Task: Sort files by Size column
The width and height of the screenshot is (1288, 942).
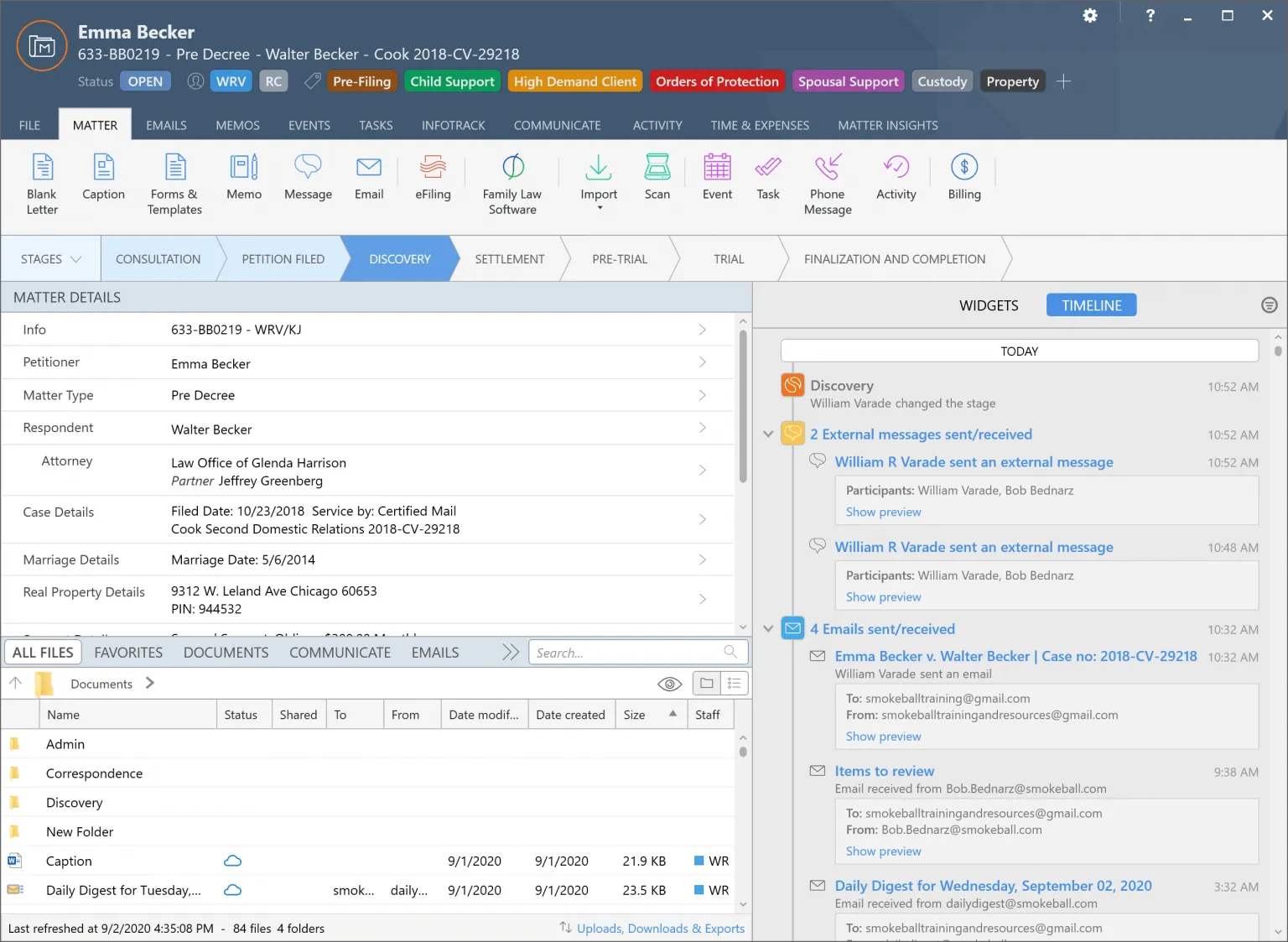Action: pos(650,715)
